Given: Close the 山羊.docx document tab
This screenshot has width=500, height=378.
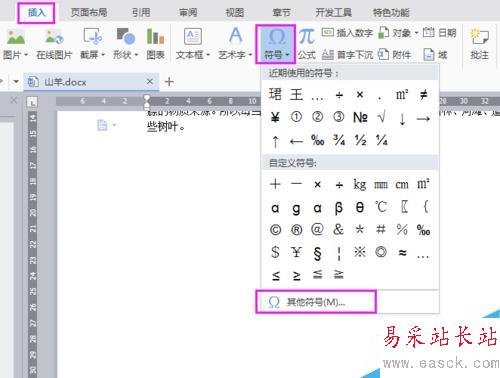Looking at the screenshot, I should pyautogui.click(x=150, y=81).
